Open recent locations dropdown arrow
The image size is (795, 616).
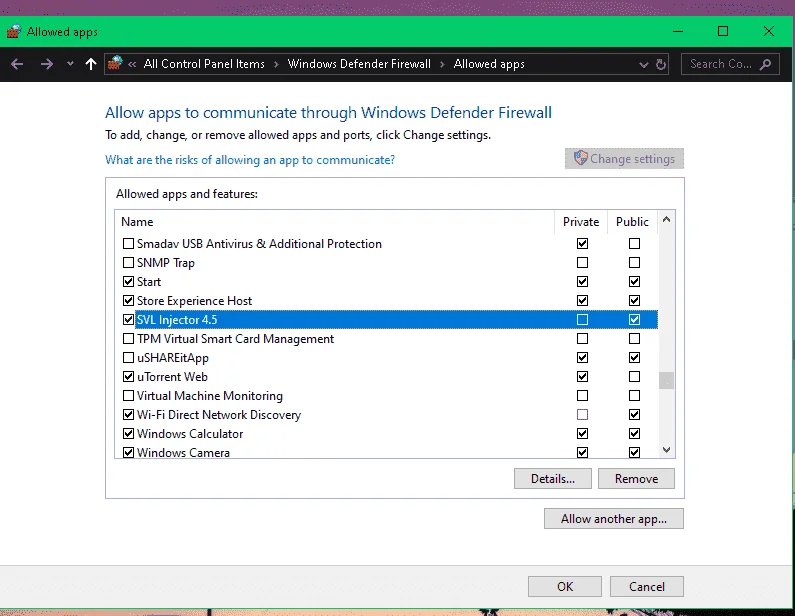[x=70, y=64]
